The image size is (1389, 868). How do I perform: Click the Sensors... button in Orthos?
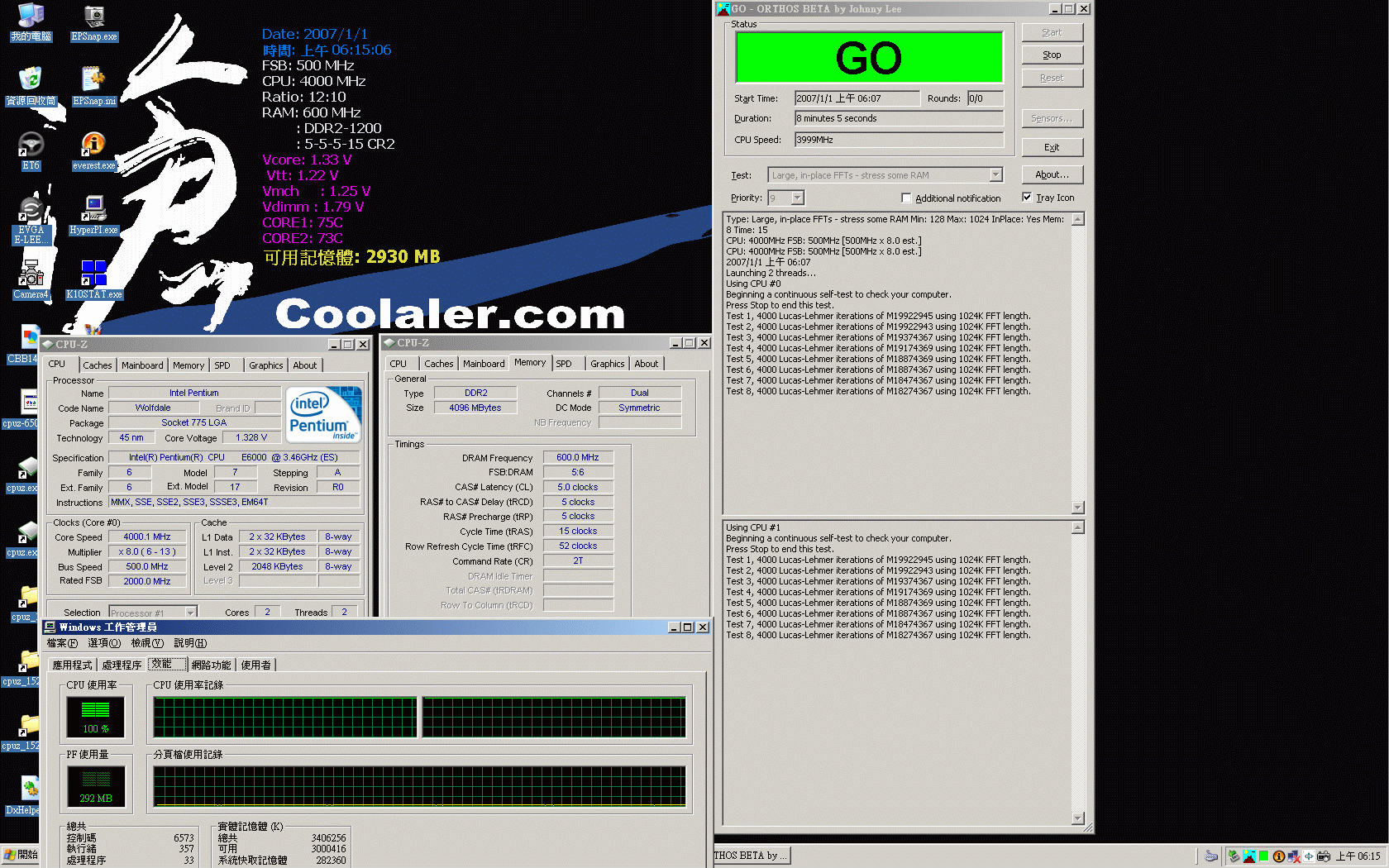click(x=1052, y=118)
